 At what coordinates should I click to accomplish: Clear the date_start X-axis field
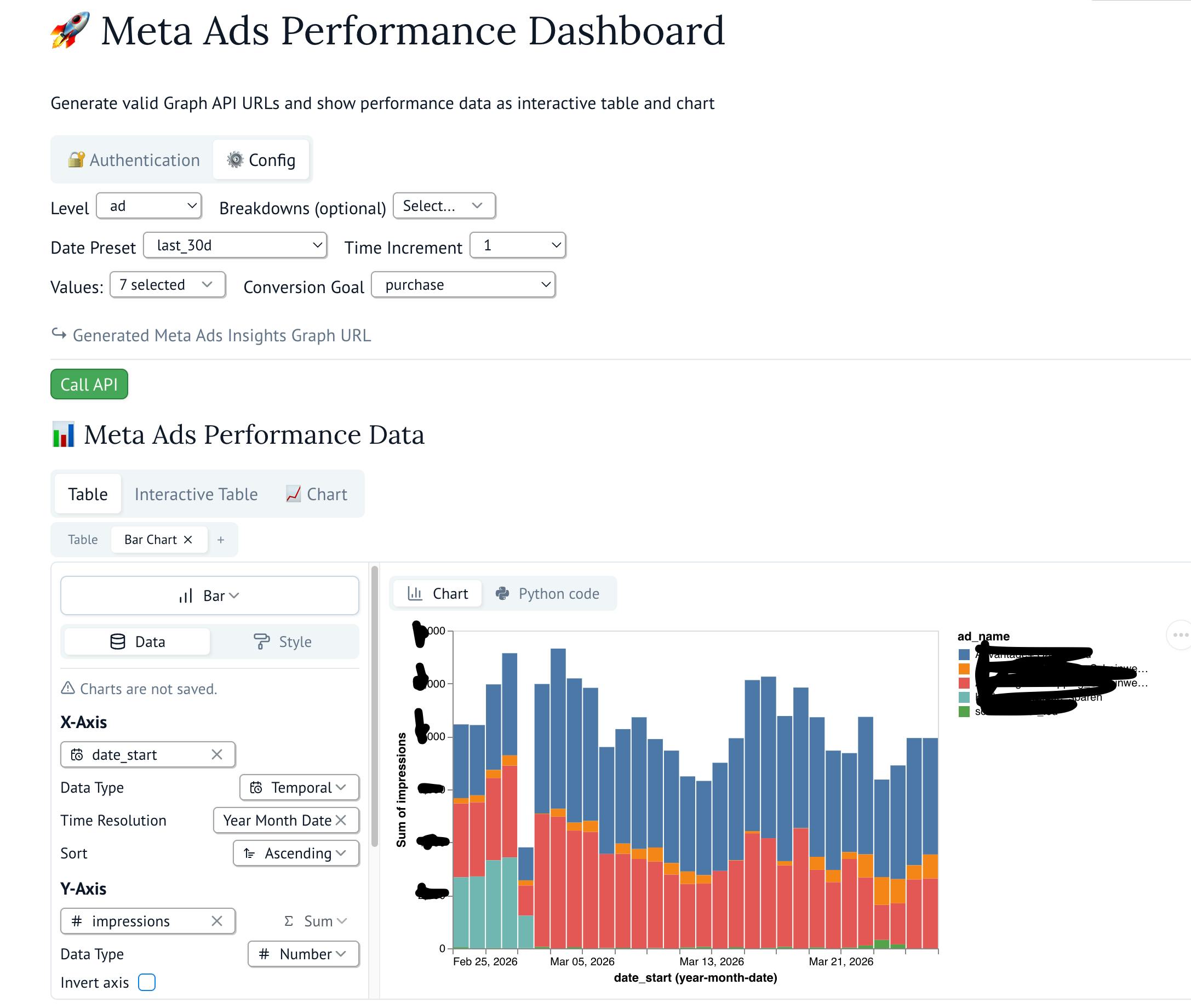tap(216, 754)
